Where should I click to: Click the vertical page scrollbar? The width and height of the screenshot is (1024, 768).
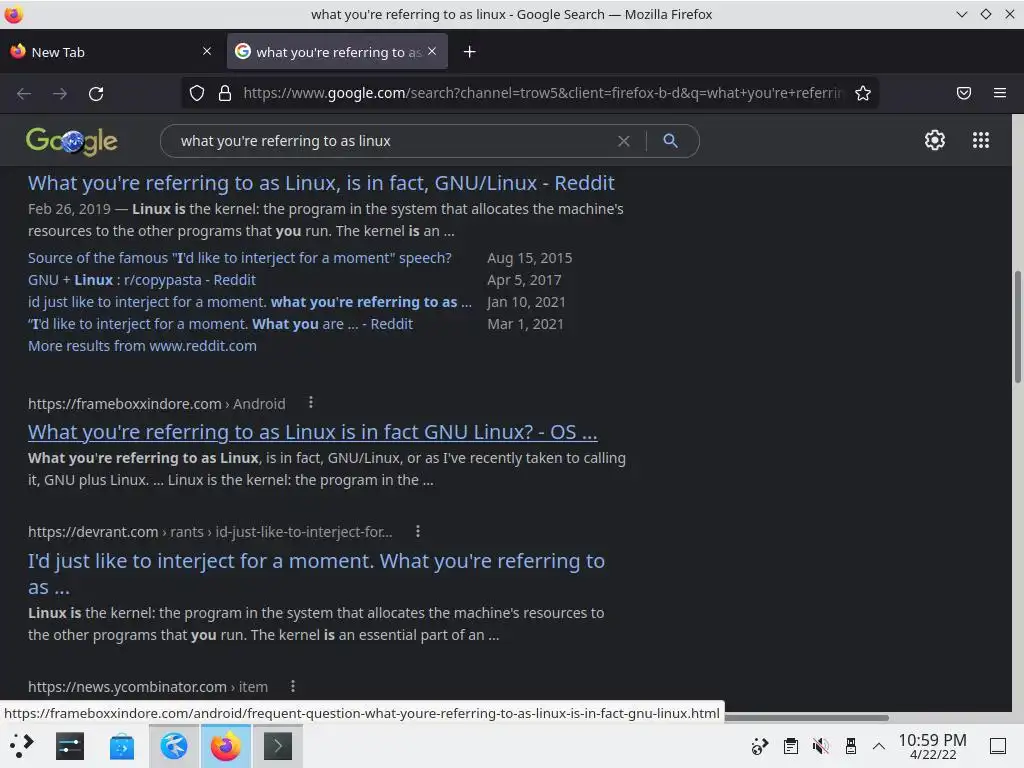[x=1017, y=327]
